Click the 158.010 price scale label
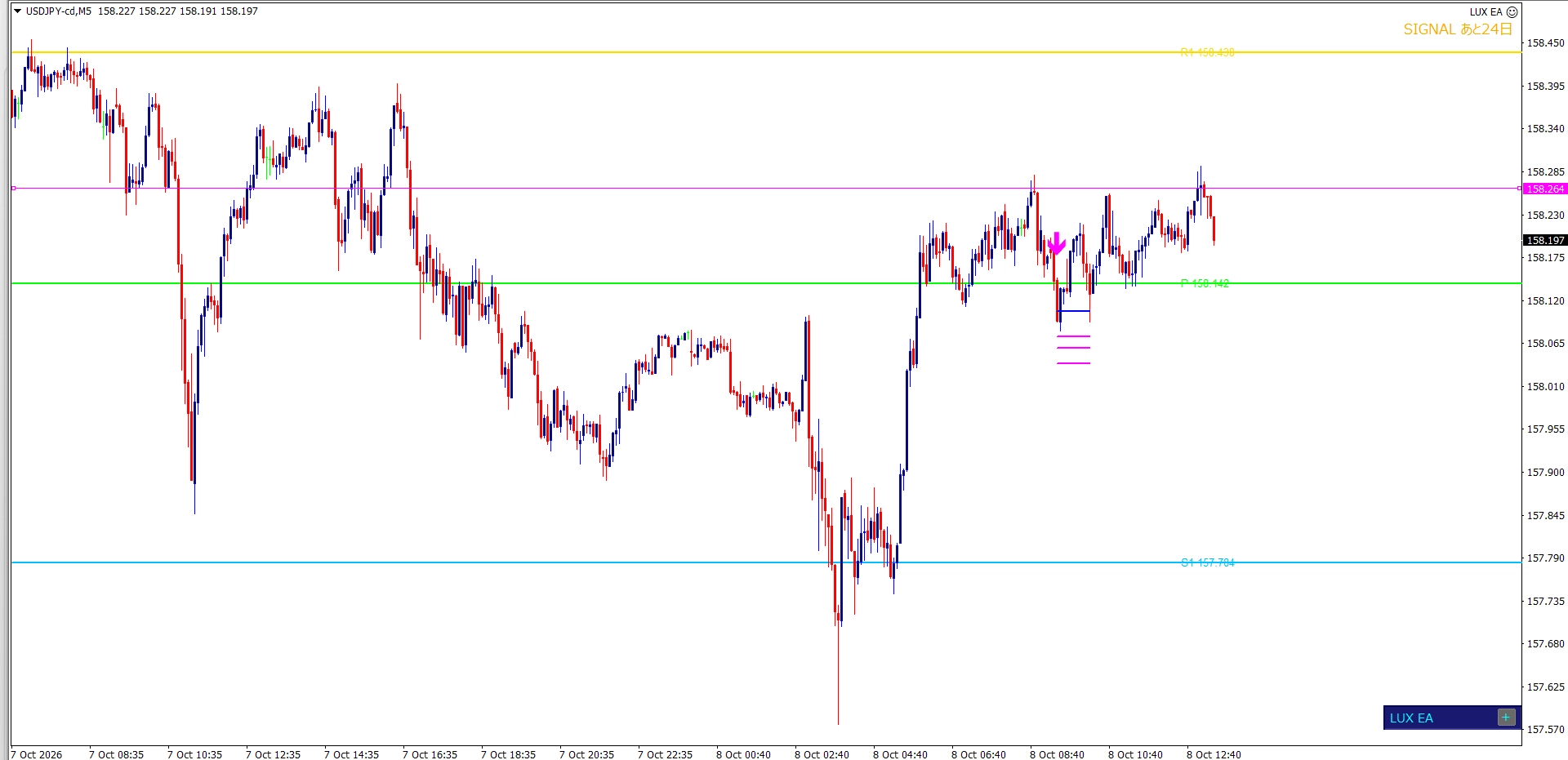 pos(1545,386)
